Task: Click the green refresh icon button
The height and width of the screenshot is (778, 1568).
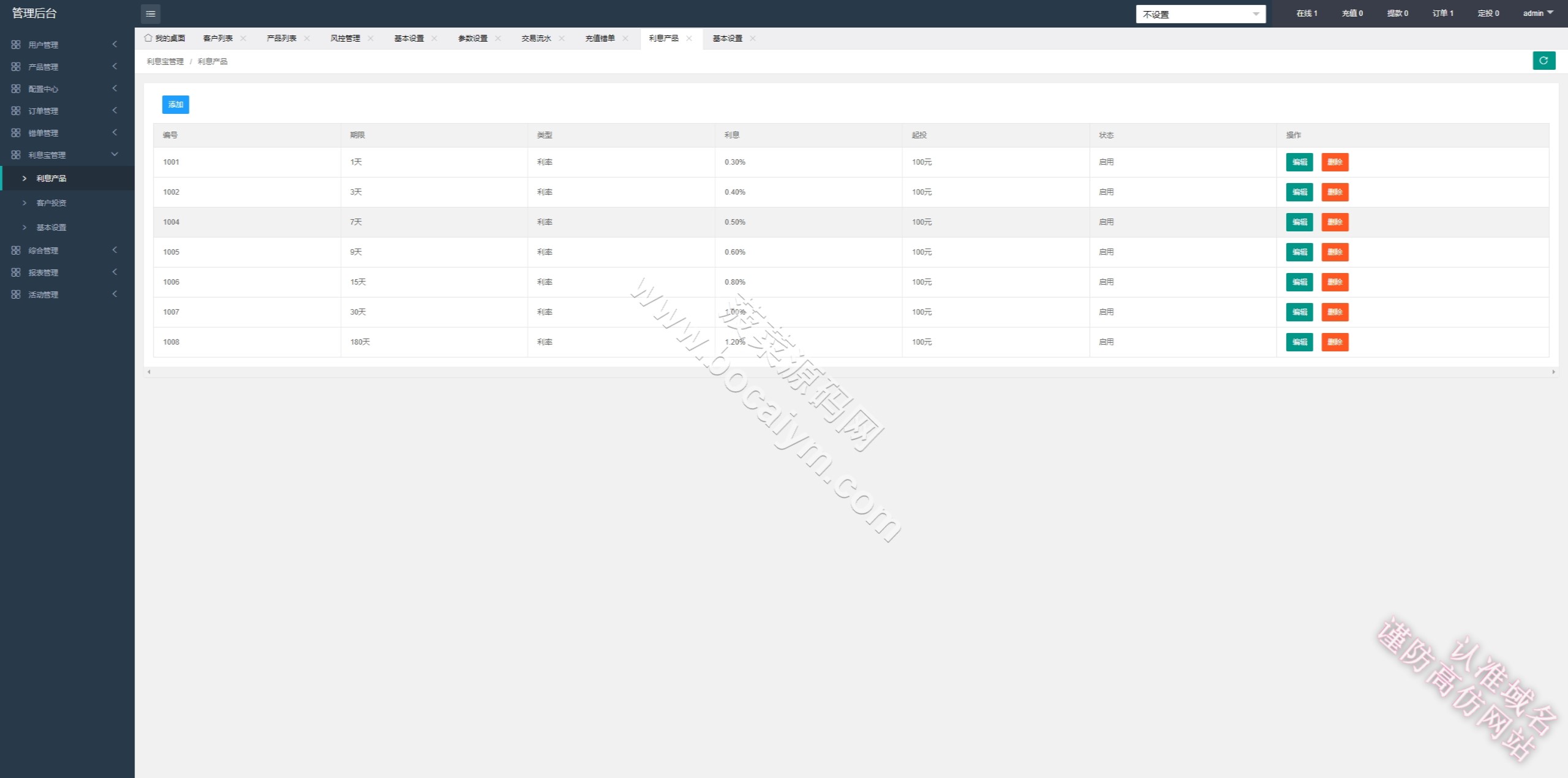Action: coord(1543,61)
